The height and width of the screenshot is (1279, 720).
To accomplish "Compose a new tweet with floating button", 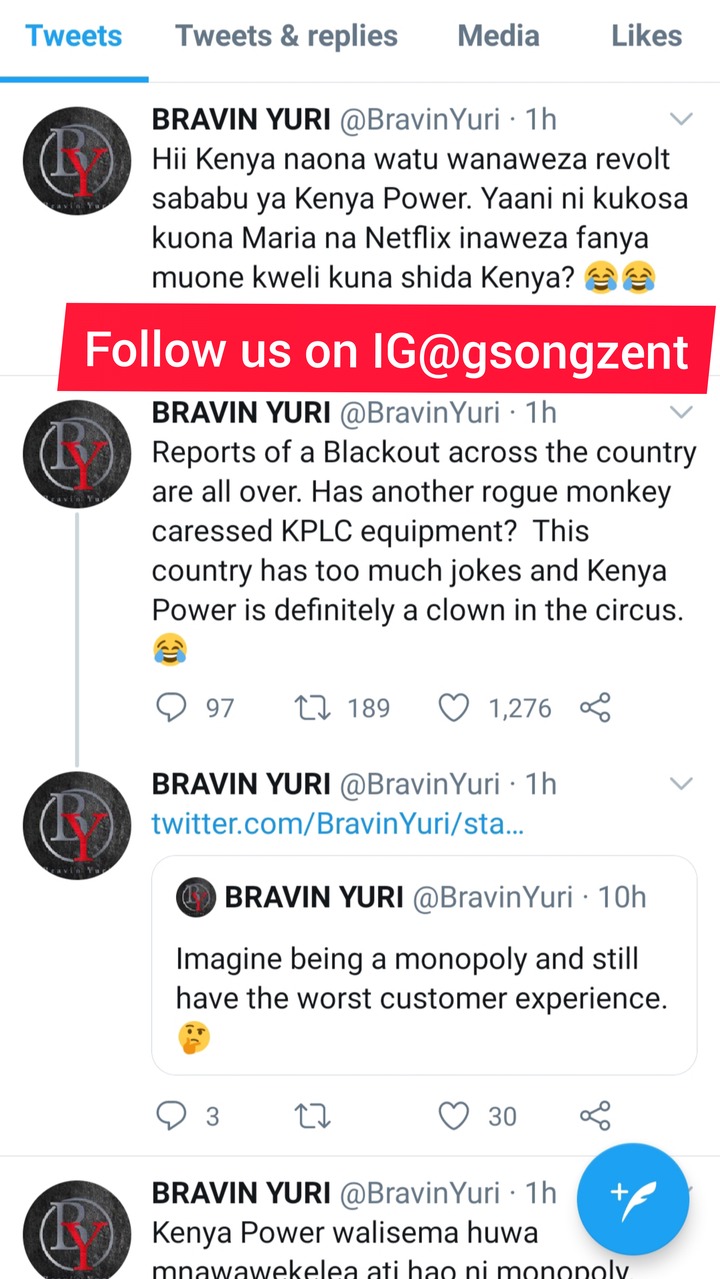I will click(x=633, y=1200).
